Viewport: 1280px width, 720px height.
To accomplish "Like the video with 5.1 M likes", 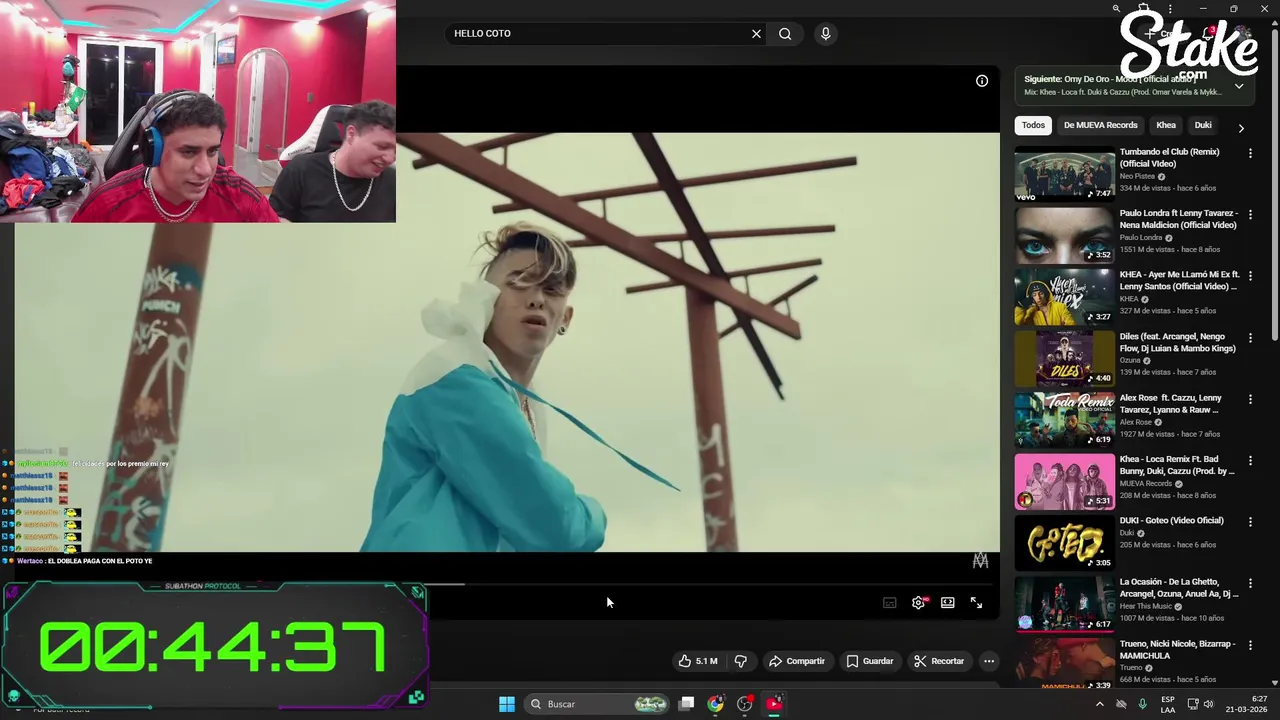I will [698, 661].
